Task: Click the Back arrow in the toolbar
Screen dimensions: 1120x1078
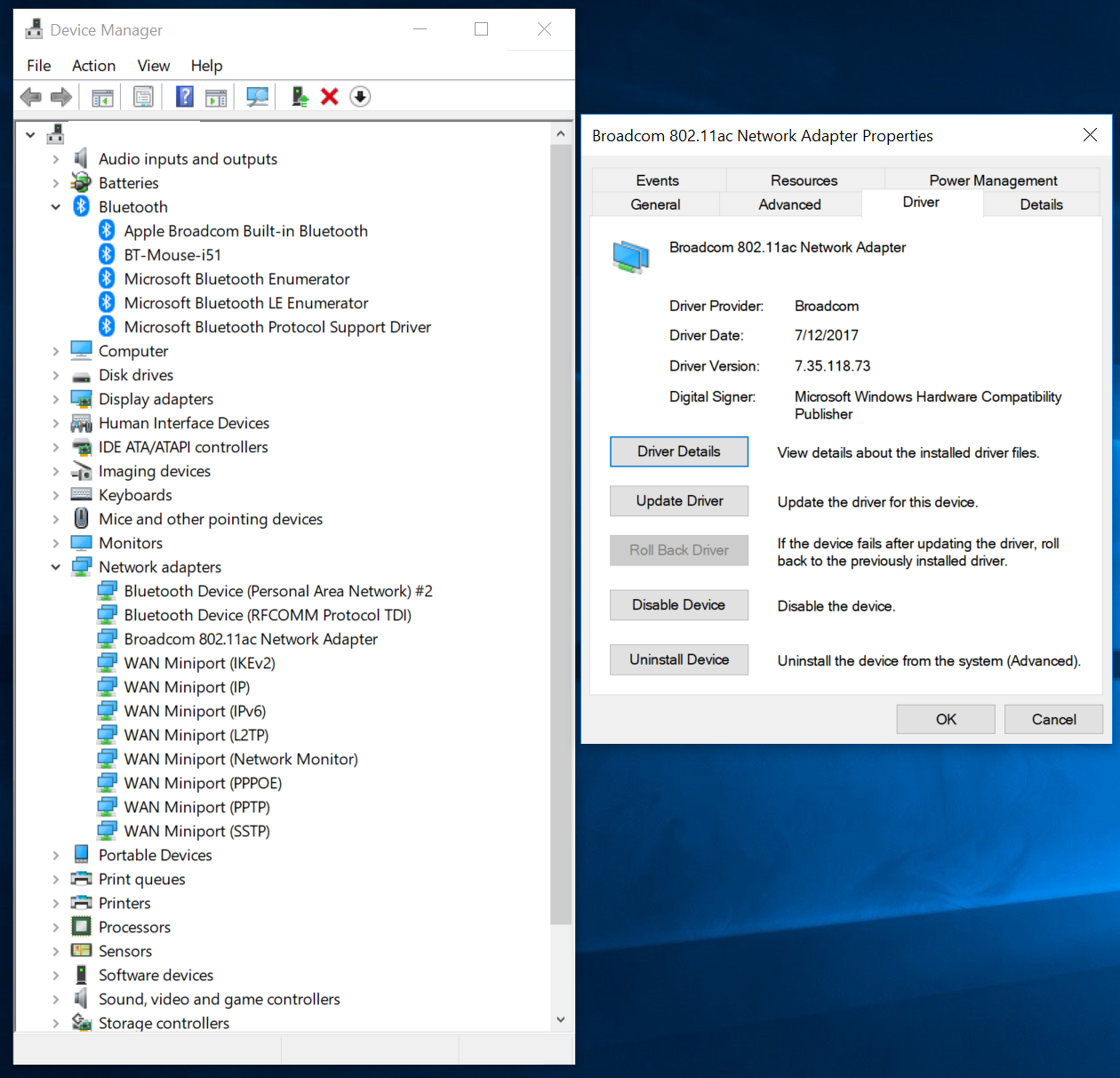Action: tap(31, 97)
